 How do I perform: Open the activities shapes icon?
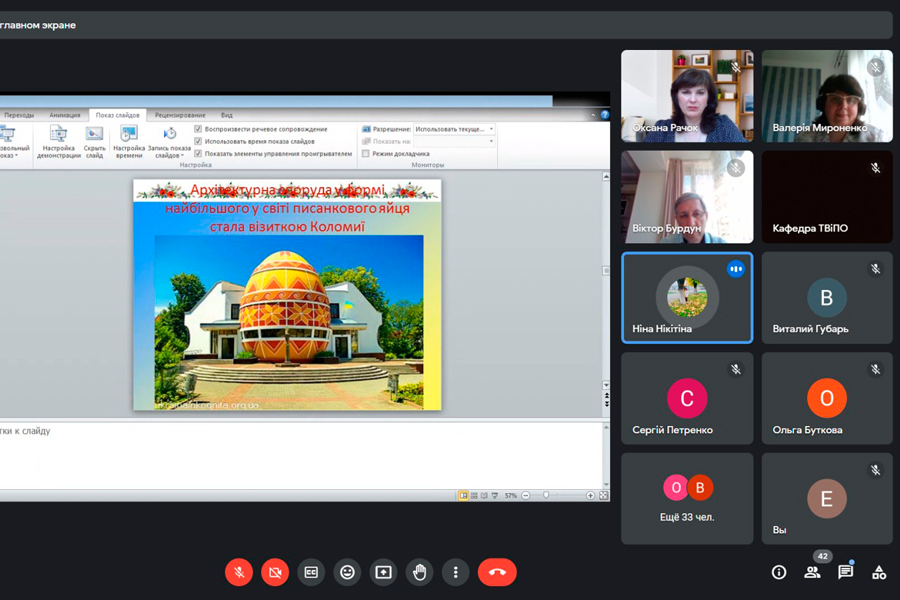click(879, 572)
